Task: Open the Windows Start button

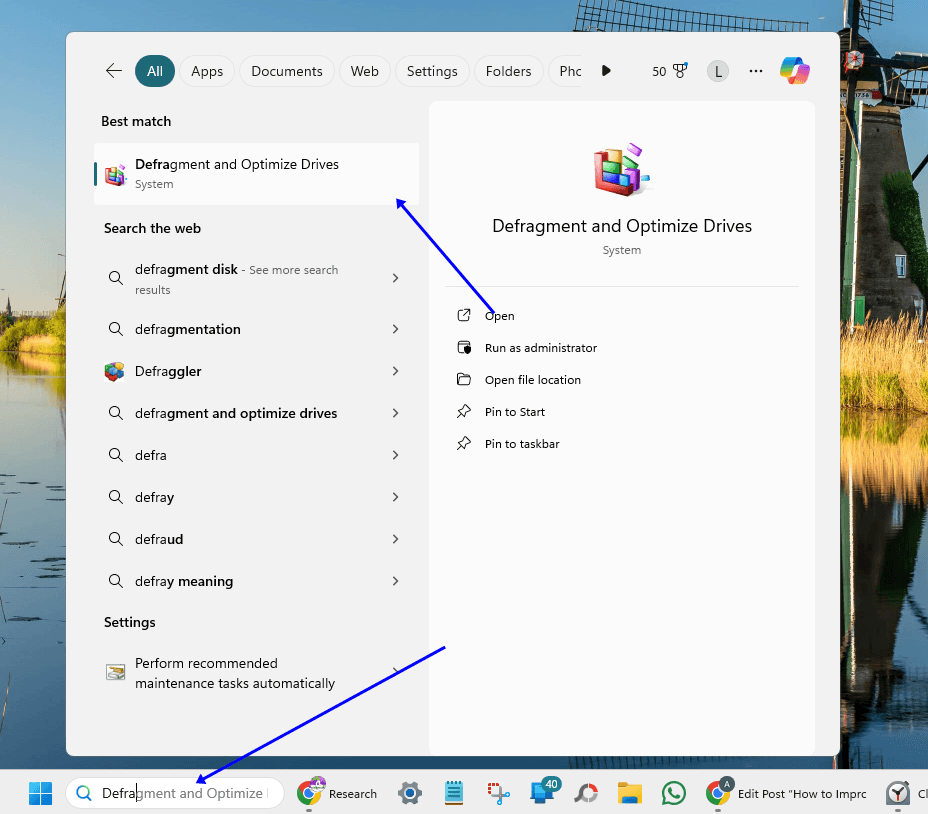Action: tap(40, 793)
